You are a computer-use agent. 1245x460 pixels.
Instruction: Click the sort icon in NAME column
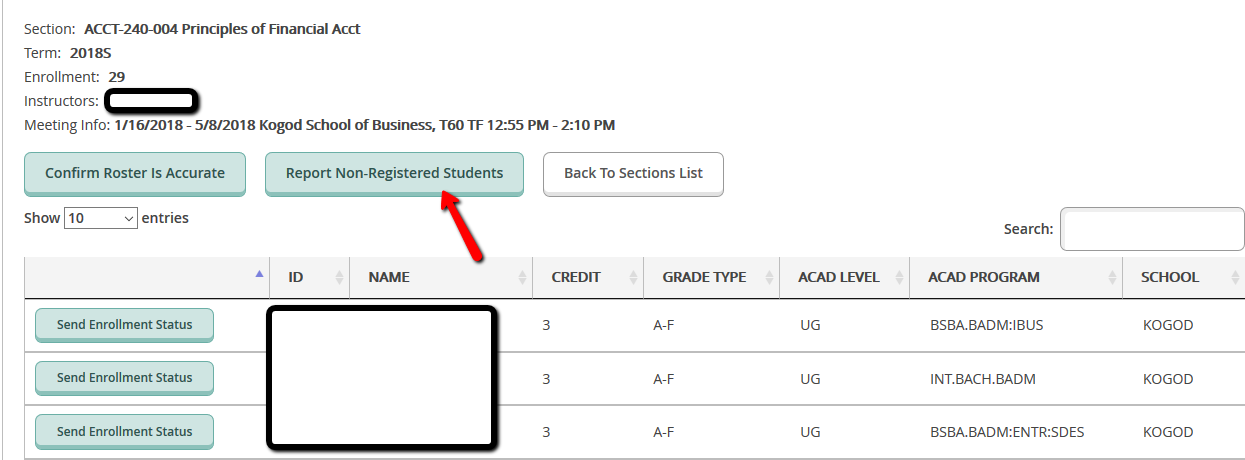pos(522,277)
